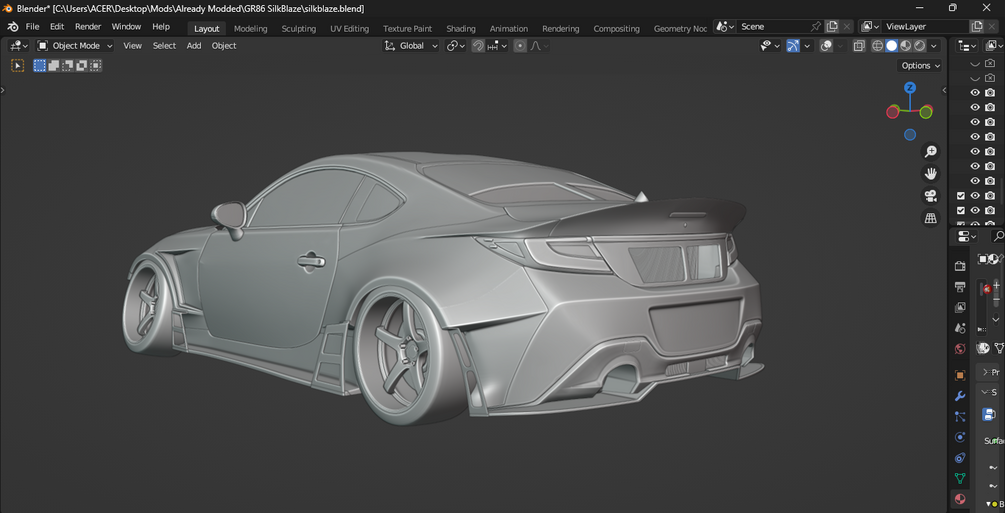Image resolution: width=1005 pixels, height=513 pixels.
Task: Open the viewport Object menu
Action: (224, 46)
